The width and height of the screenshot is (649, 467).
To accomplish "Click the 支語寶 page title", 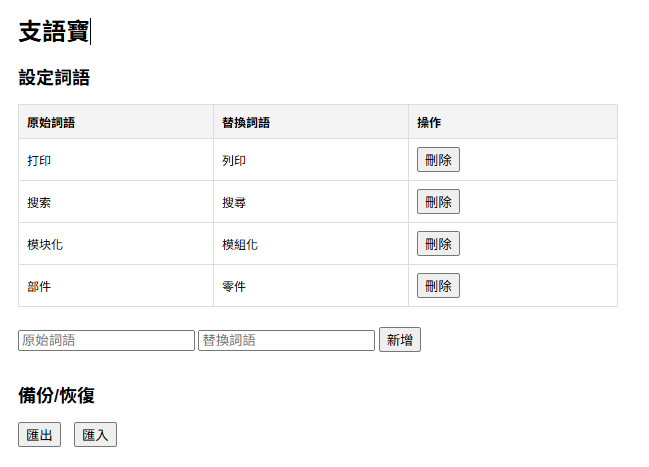I will 54,32.
